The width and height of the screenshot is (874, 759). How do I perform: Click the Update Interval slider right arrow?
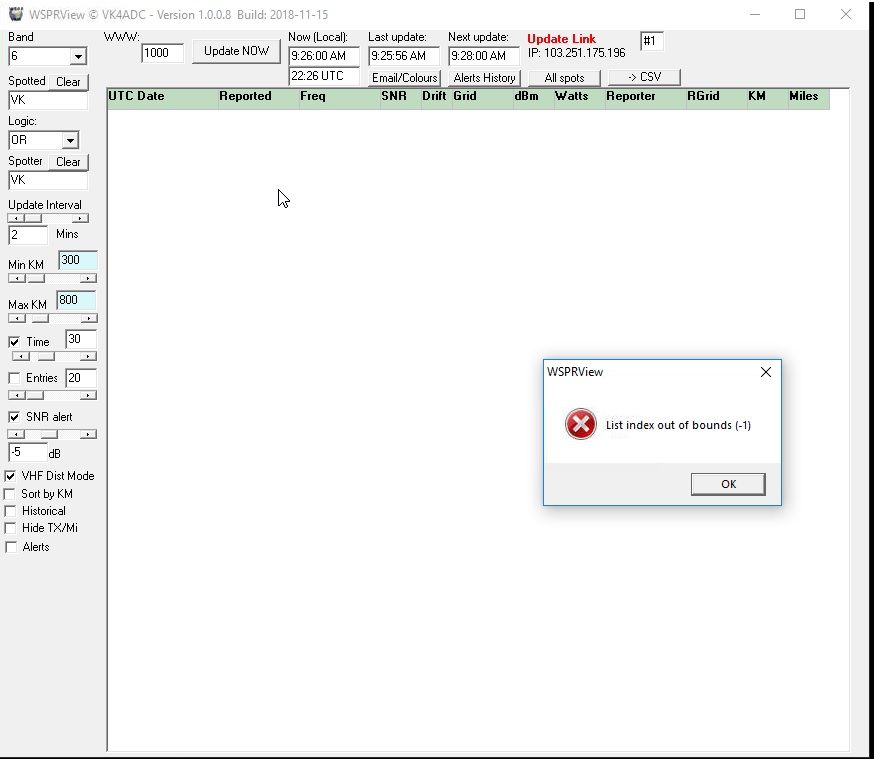[81, 218]
